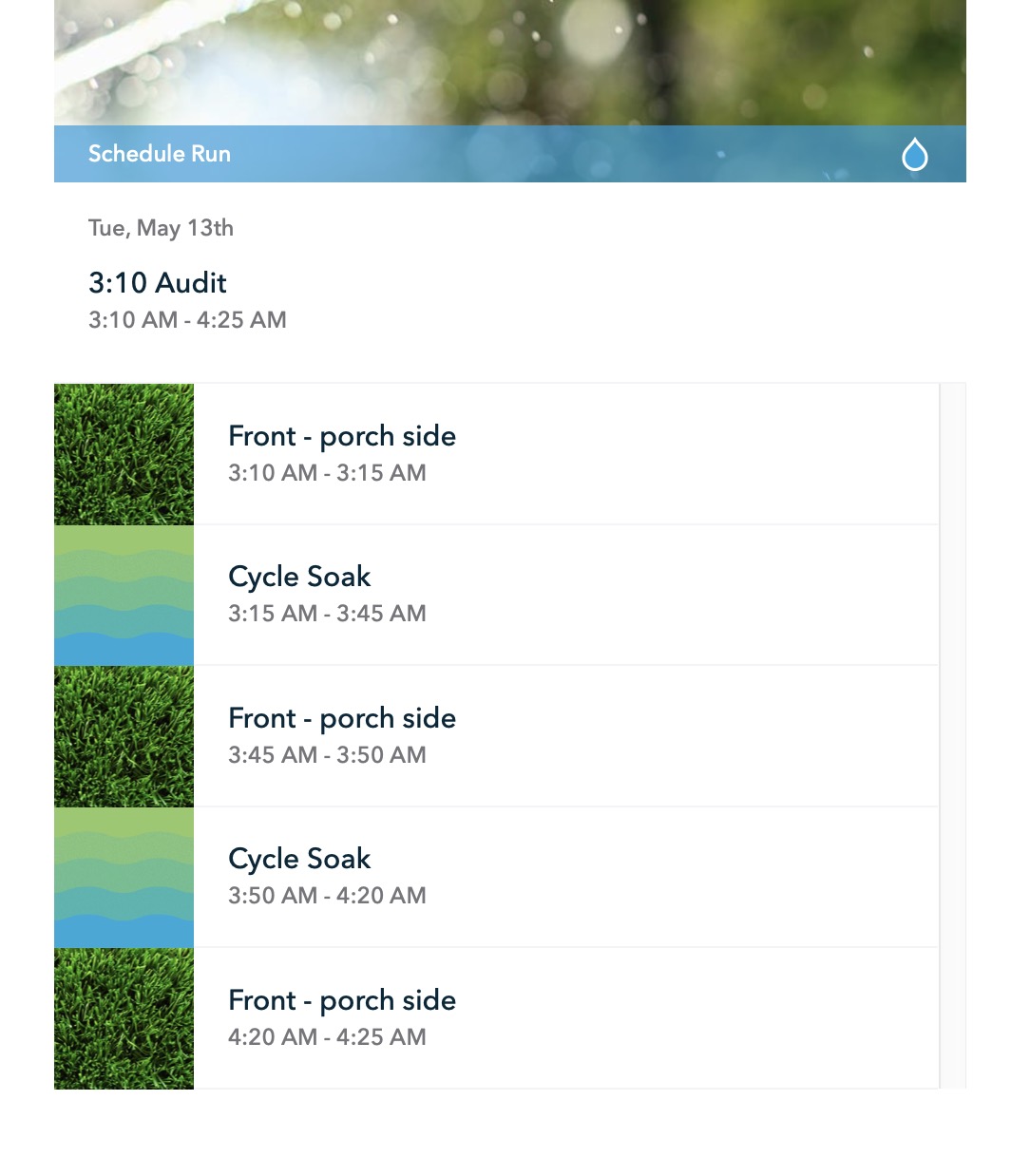Open the 3:10 Audit schedule title
The width and height of the screenshot is (1030, 1176).
(158, 282)
